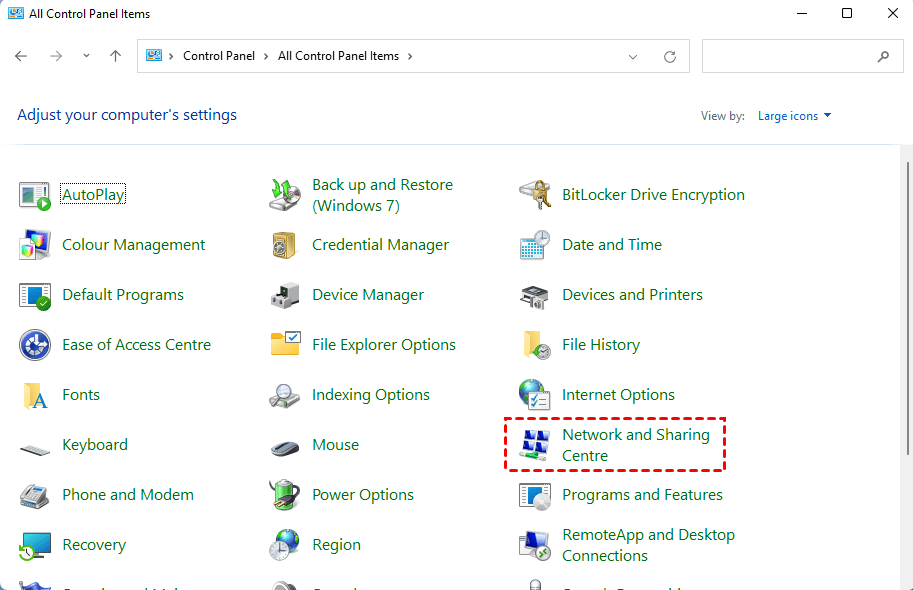Viewport: 913px width, 590px height.
Task: Open the Colour Management icon
Action: (x=34, y=245)
